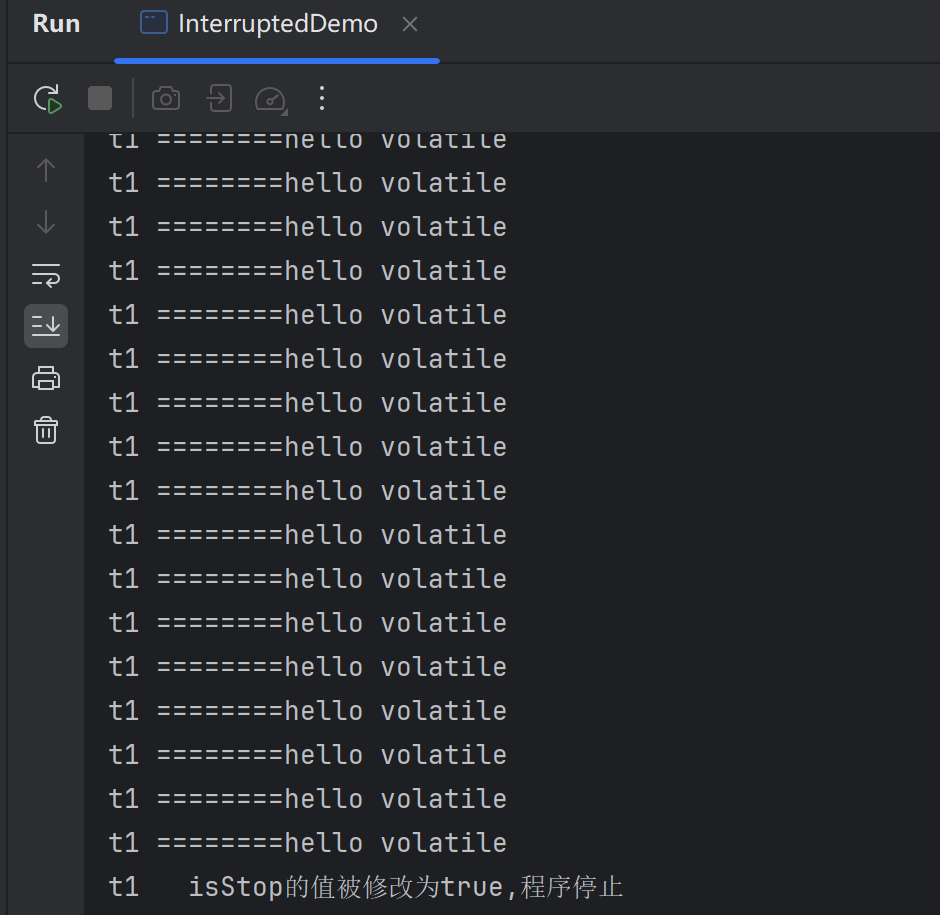Click the final line with isStop的值被修改为true
This screenshot has width=940, height=915.
click(x=366, y=887)
